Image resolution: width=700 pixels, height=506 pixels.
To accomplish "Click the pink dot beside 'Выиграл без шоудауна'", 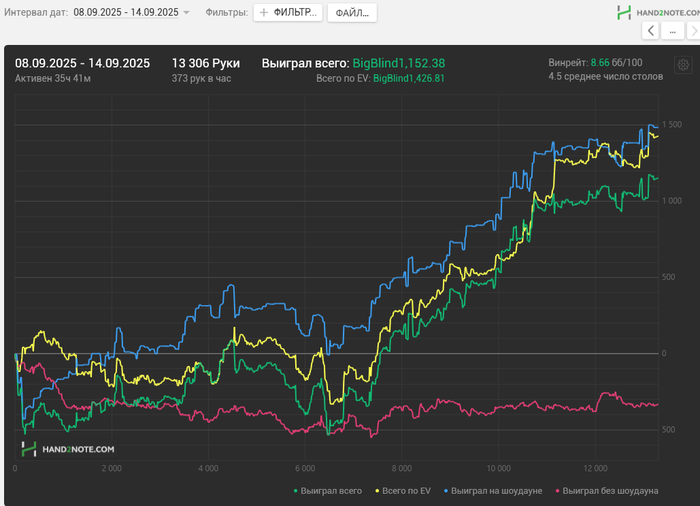I will [558, 491].
